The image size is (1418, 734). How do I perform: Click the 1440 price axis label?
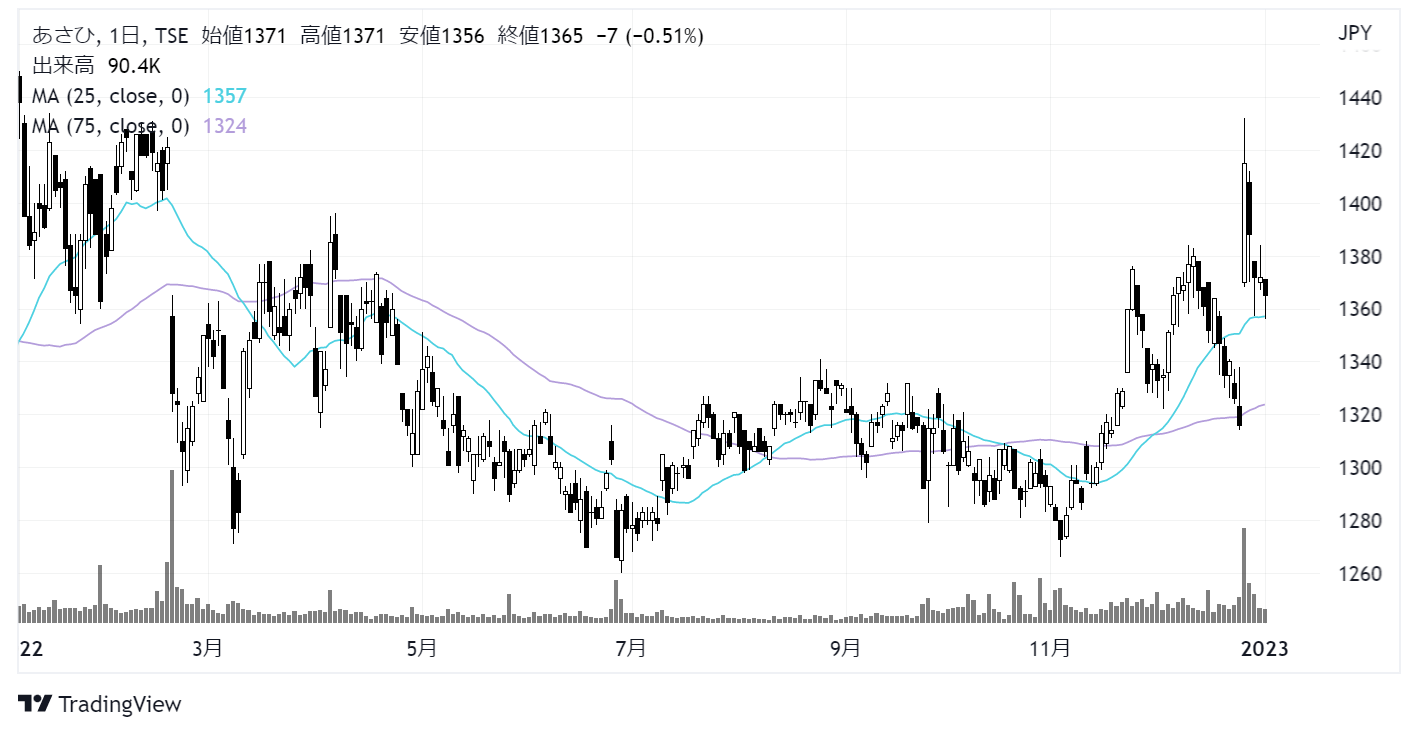[x=1358, y=99]
